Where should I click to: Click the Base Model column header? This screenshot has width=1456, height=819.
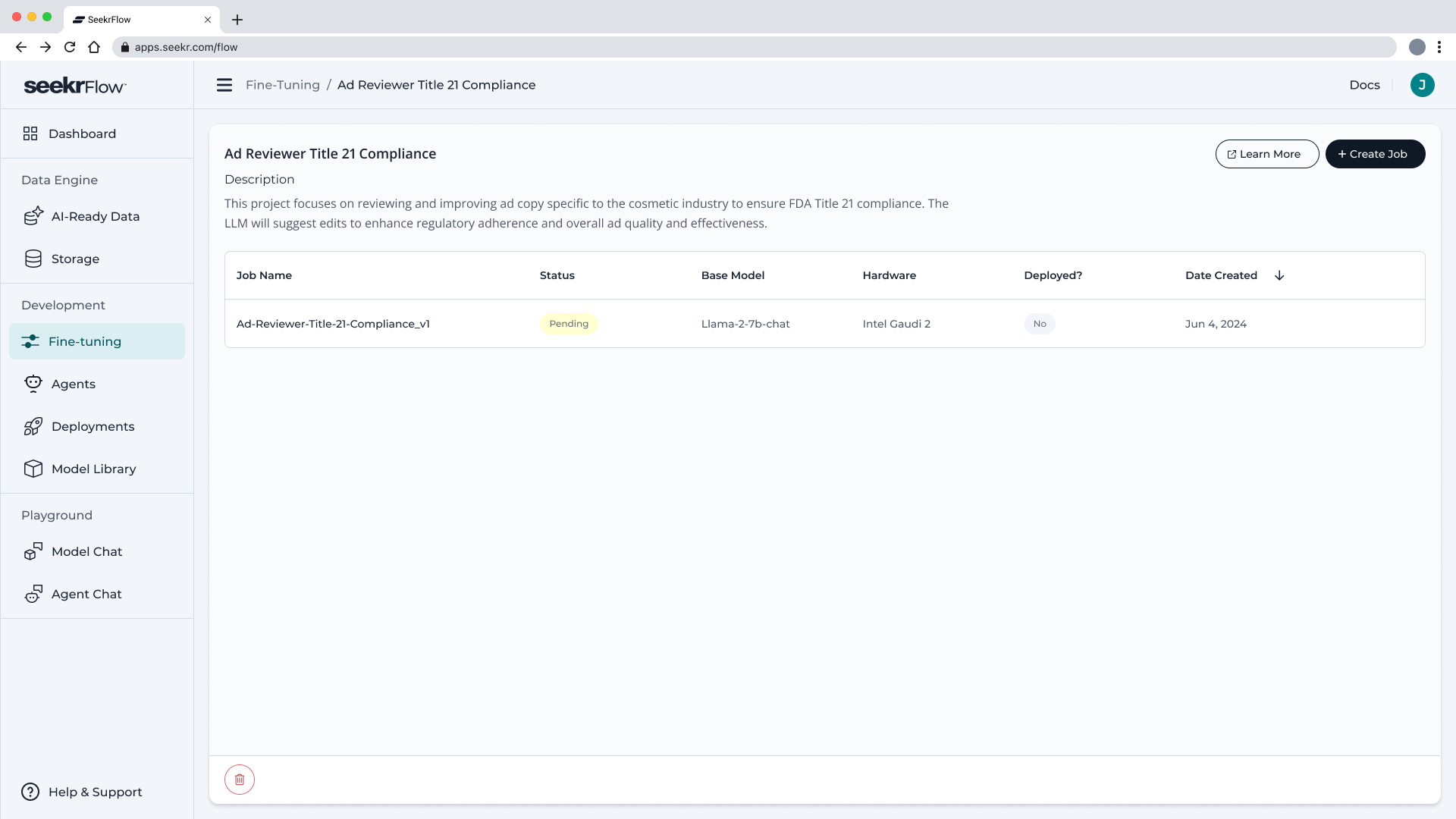pos(733,275)
